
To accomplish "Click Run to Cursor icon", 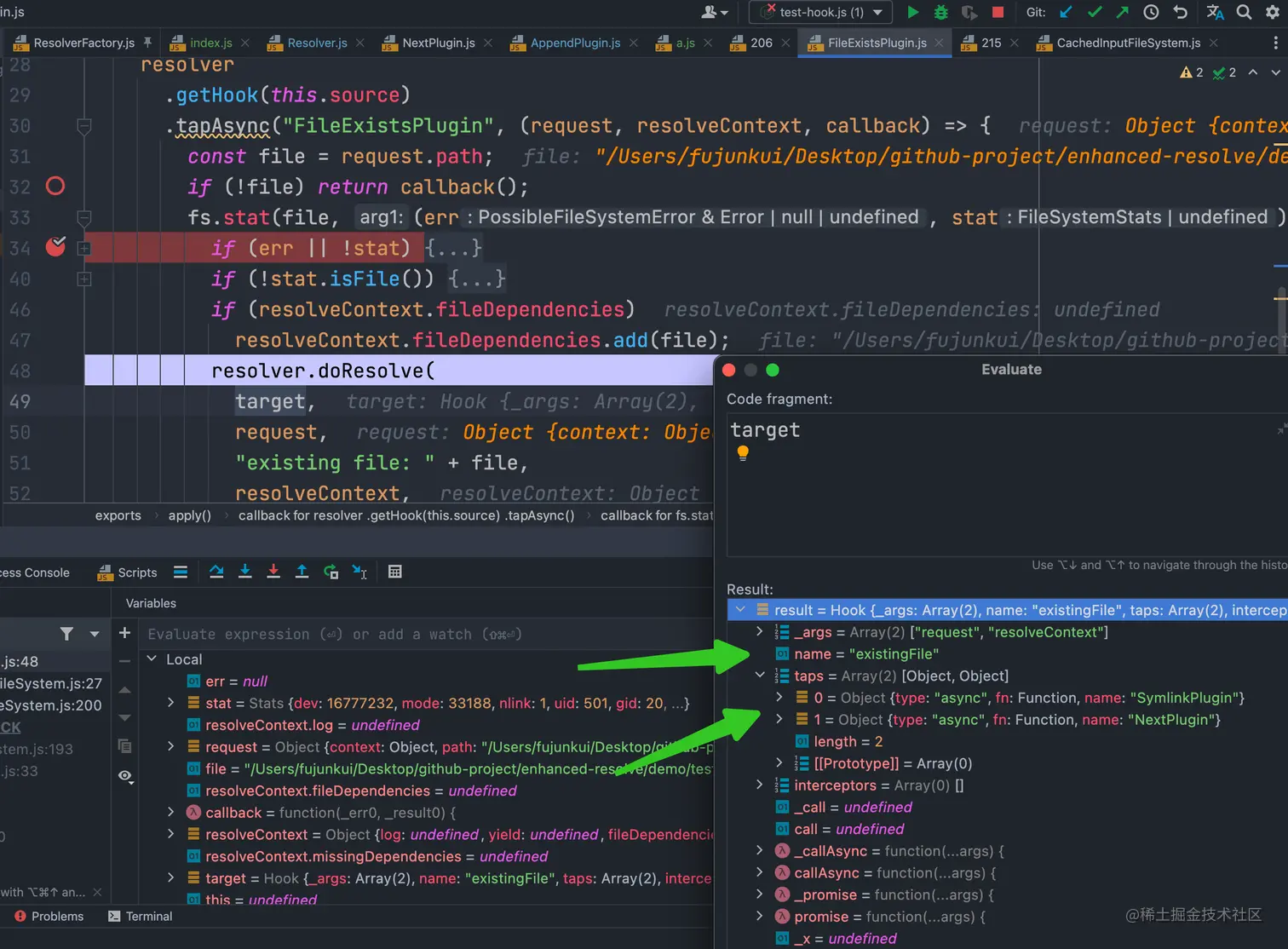I will pyautogui.click(x=359, y=572).
